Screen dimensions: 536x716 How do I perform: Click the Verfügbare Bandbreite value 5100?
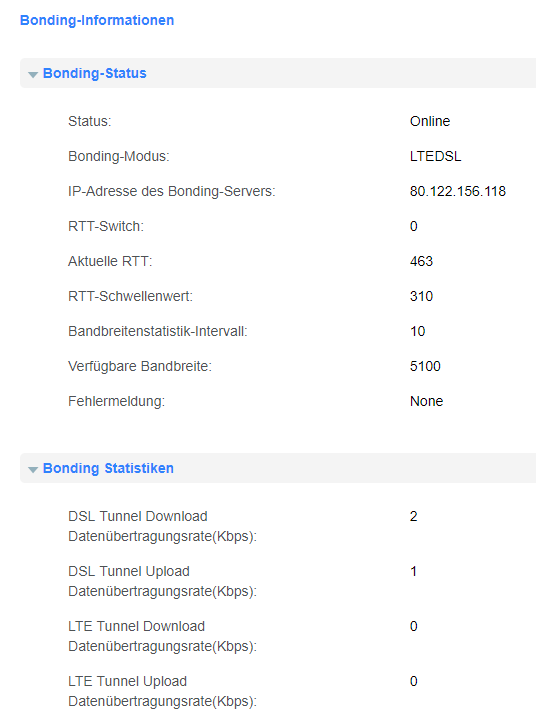[x=425, y=366]
